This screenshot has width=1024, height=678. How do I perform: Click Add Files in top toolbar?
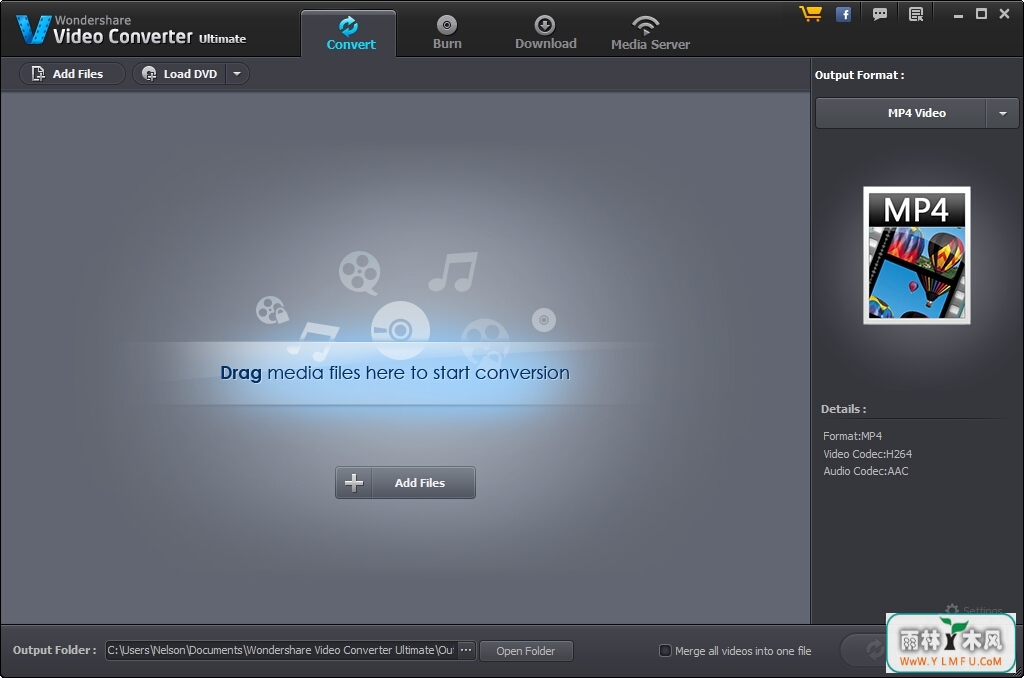[72, 74]
